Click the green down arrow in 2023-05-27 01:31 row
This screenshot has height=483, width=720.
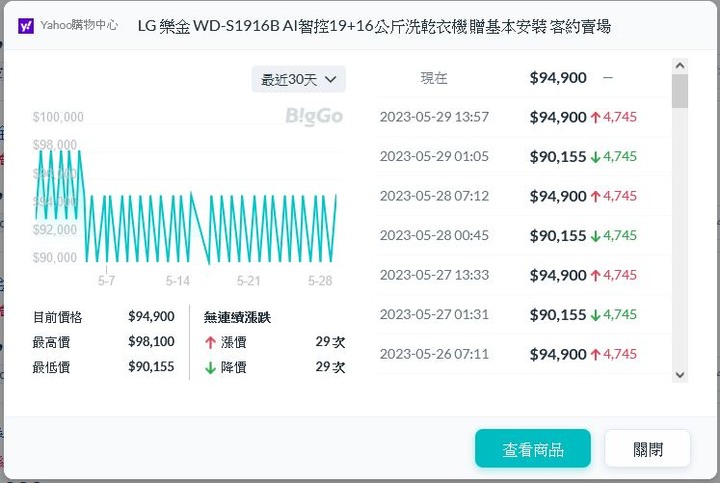[x=596, y=315]
